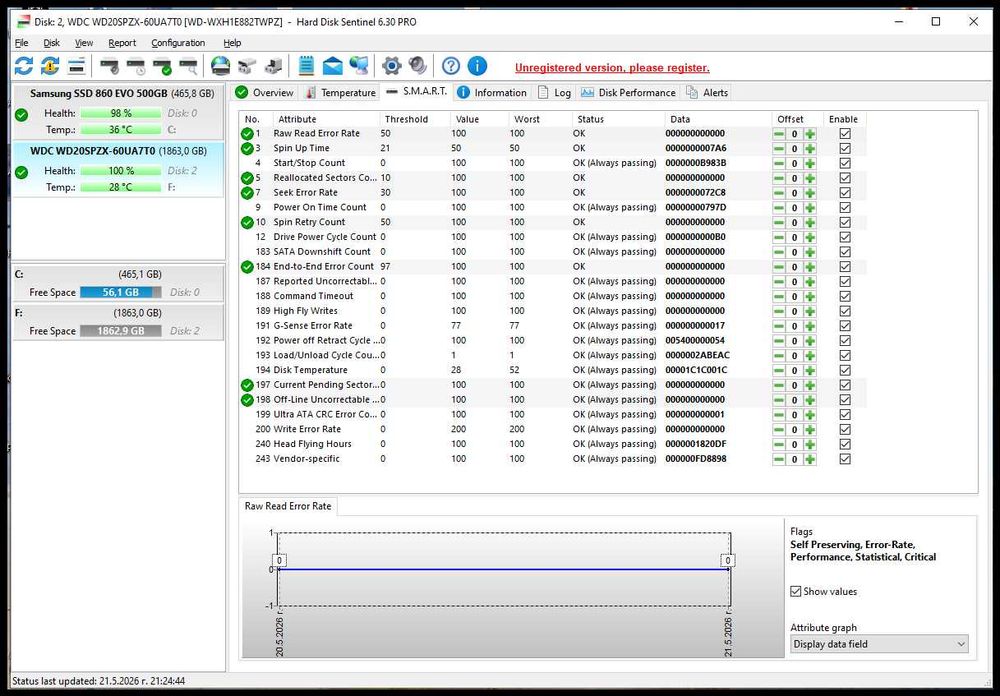
Task: Open the notepad report toolbar icon
Action: 306,66
